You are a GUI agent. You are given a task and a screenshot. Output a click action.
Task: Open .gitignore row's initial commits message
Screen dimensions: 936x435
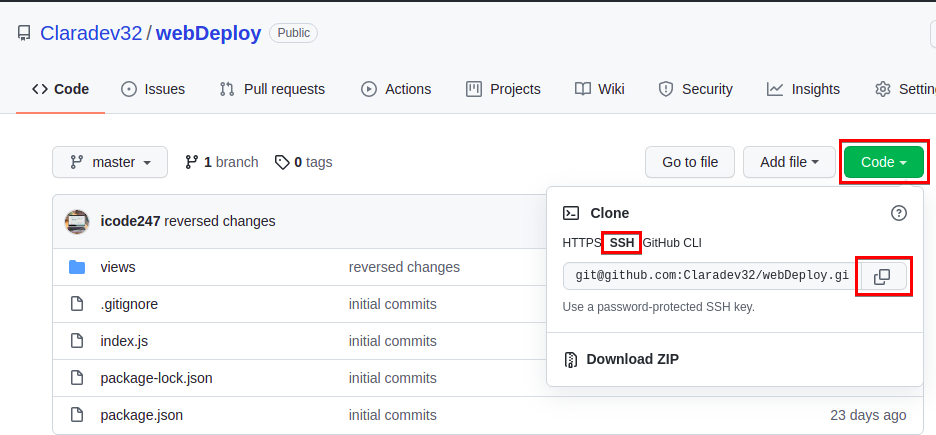click(393, 304)
